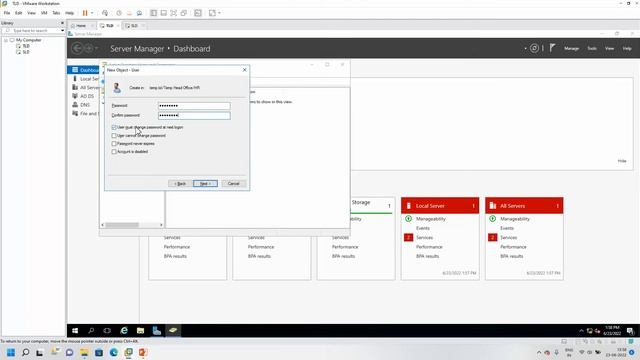640x360 pixels.
Task: Click the guest action center notification icon
Action: click(630, 331)
